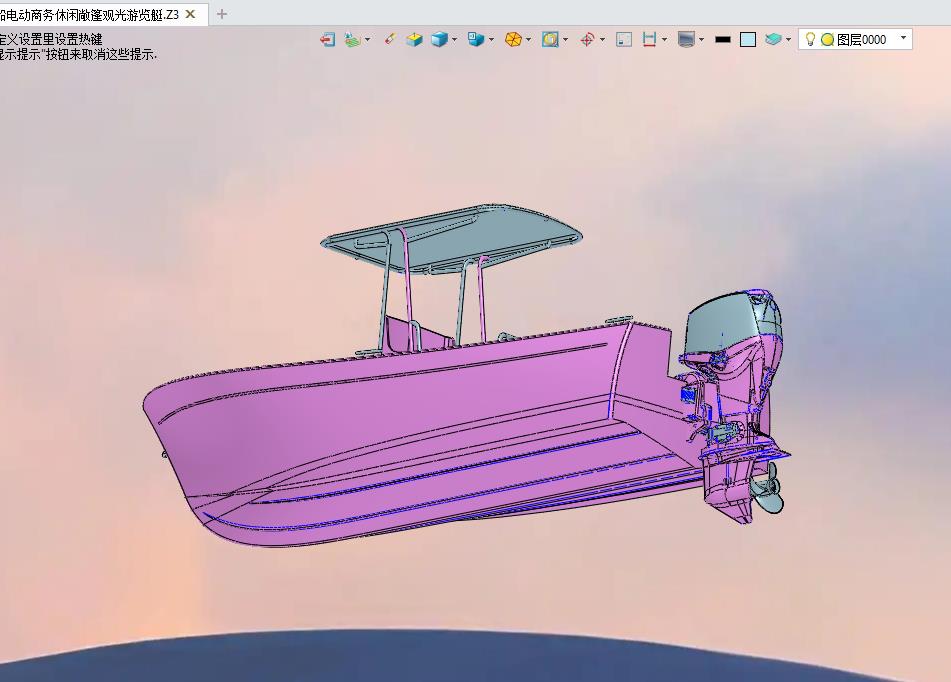Open the 图层0000 layer dropdown
951x682 pixels.
point(903,39)
